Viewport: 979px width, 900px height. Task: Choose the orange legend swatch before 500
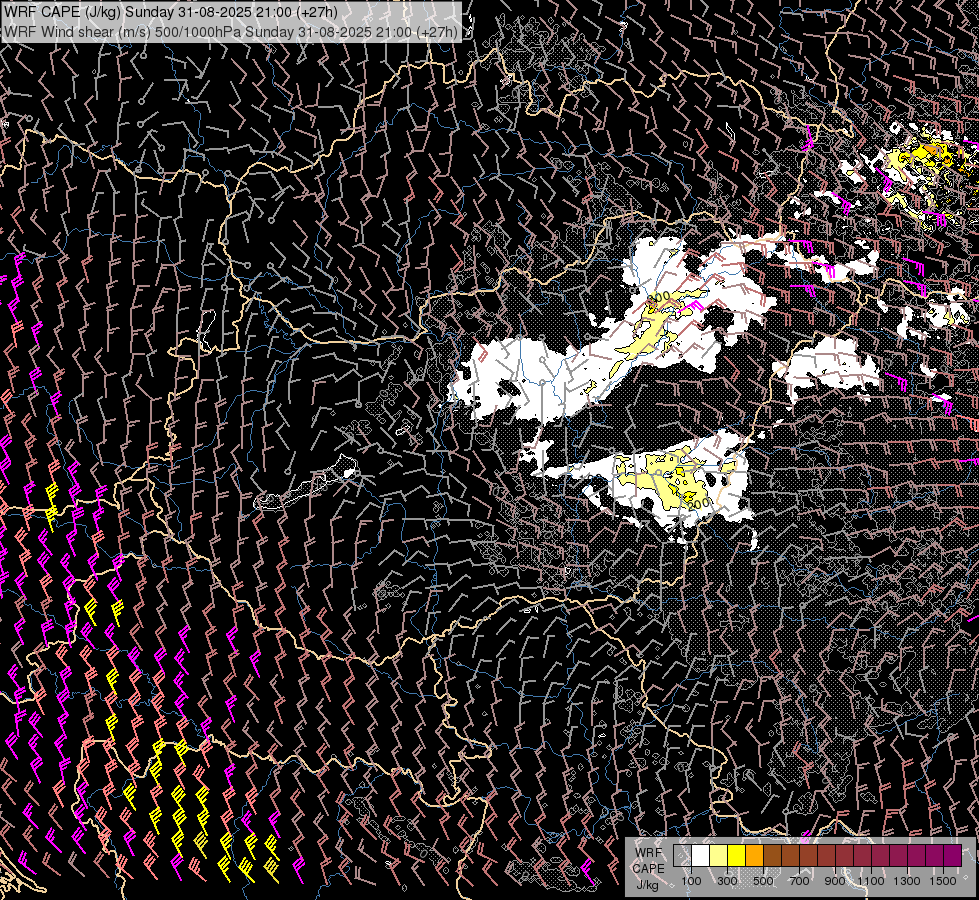tap(754, 855)
